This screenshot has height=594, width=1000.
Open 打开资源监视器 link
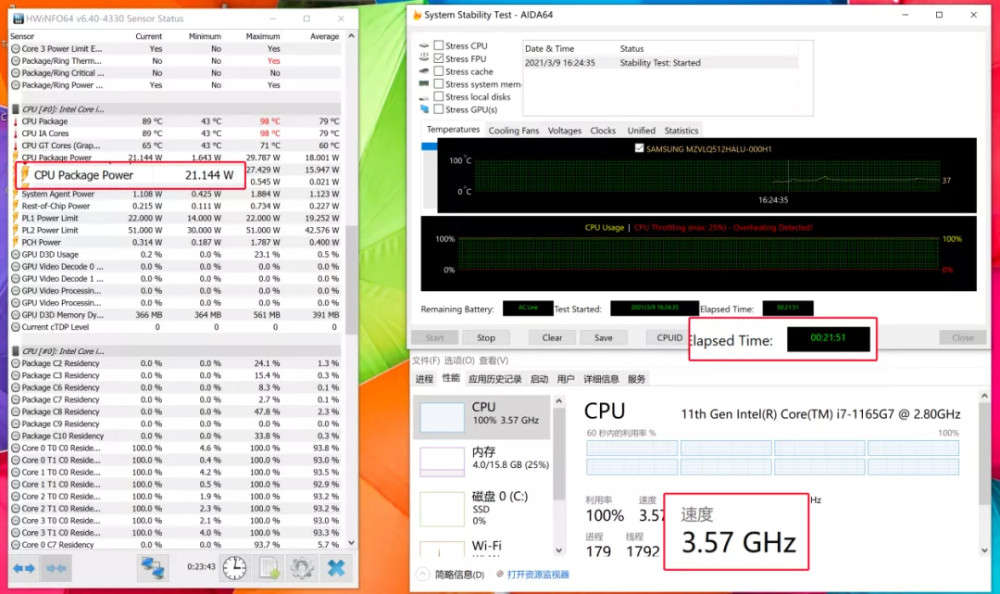(538, 574)
